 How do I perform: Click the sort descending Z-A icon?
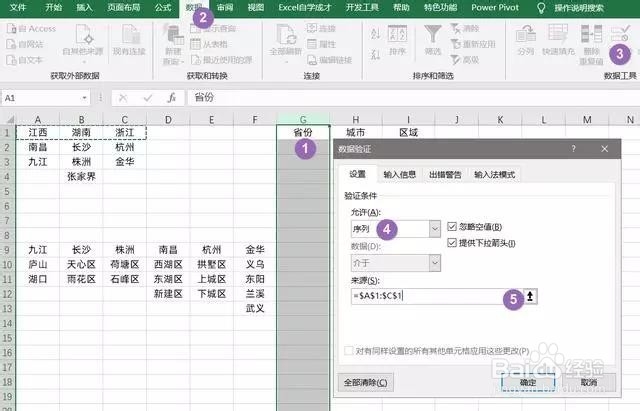coord(375,54)
